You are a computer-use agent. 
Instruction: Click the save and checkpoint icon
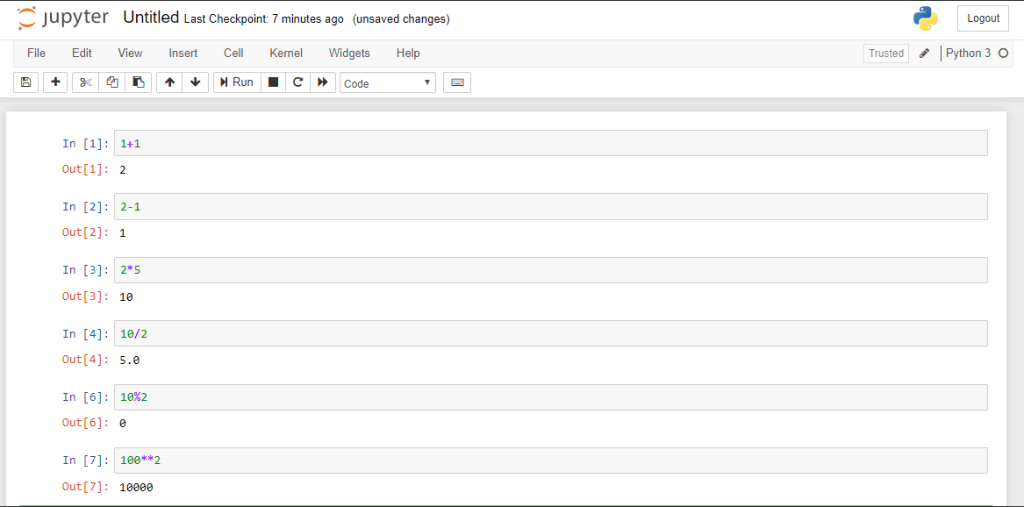(26, 82)
